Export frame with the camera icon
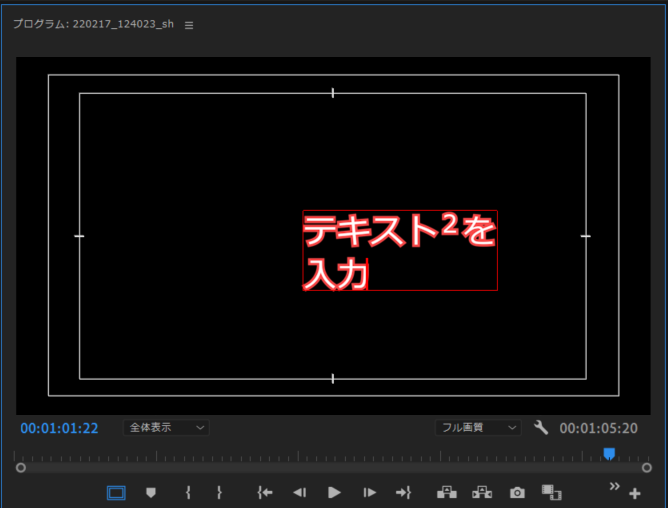668x508 pixels. click(x=517, y=492)
